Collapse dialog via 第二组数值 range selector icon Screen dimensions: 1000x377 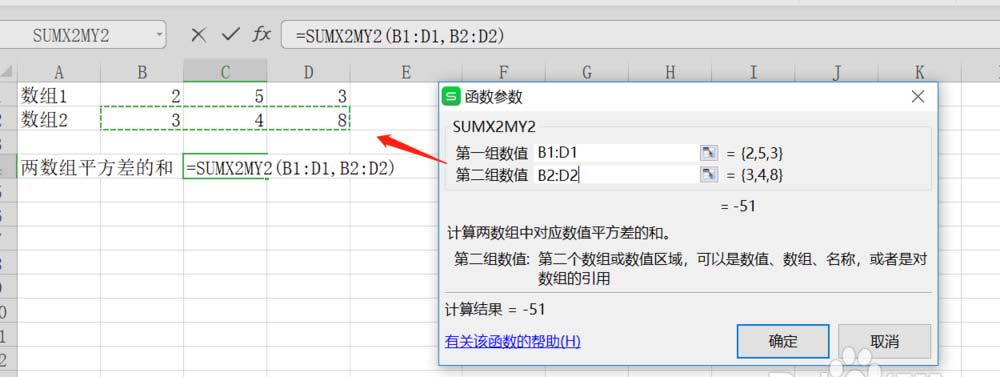click(x=709, y=175)
